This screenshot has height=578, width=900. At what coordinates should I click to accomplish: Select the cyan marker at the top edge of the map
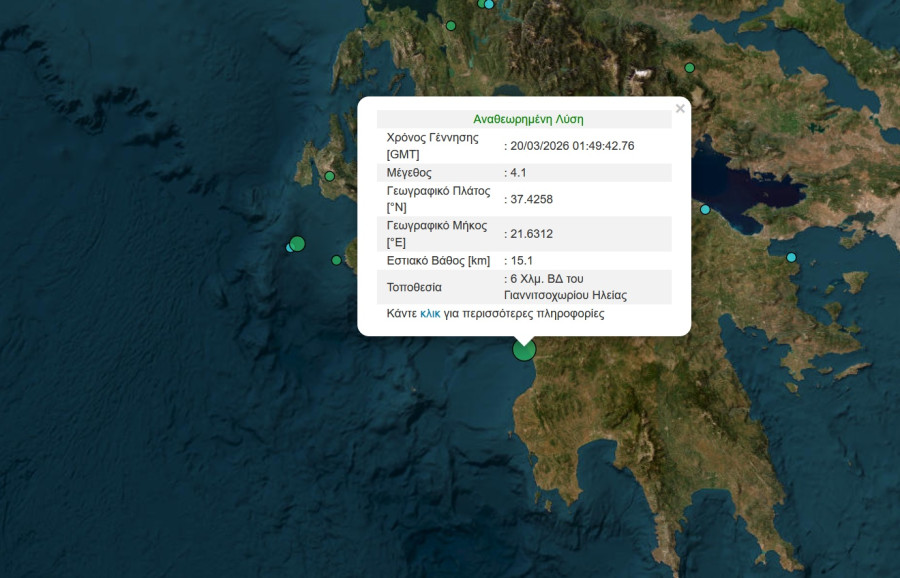488,4
